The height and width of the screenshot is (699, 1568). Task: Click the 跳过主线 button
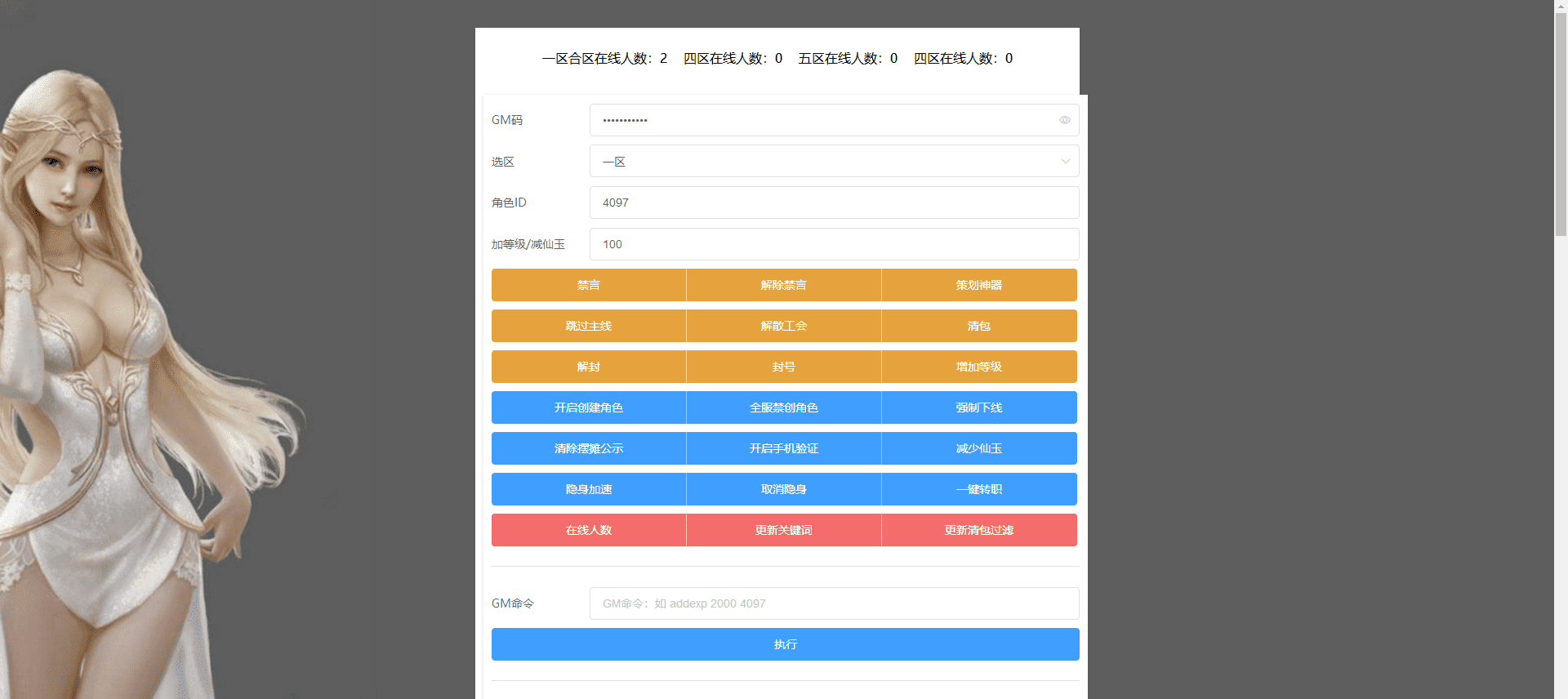589,326
